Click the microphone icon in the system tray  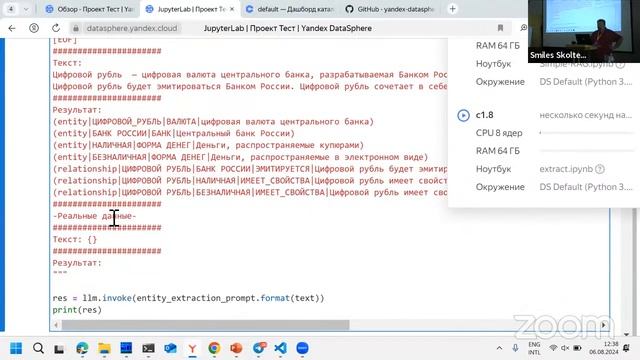(x=515, y=348)
